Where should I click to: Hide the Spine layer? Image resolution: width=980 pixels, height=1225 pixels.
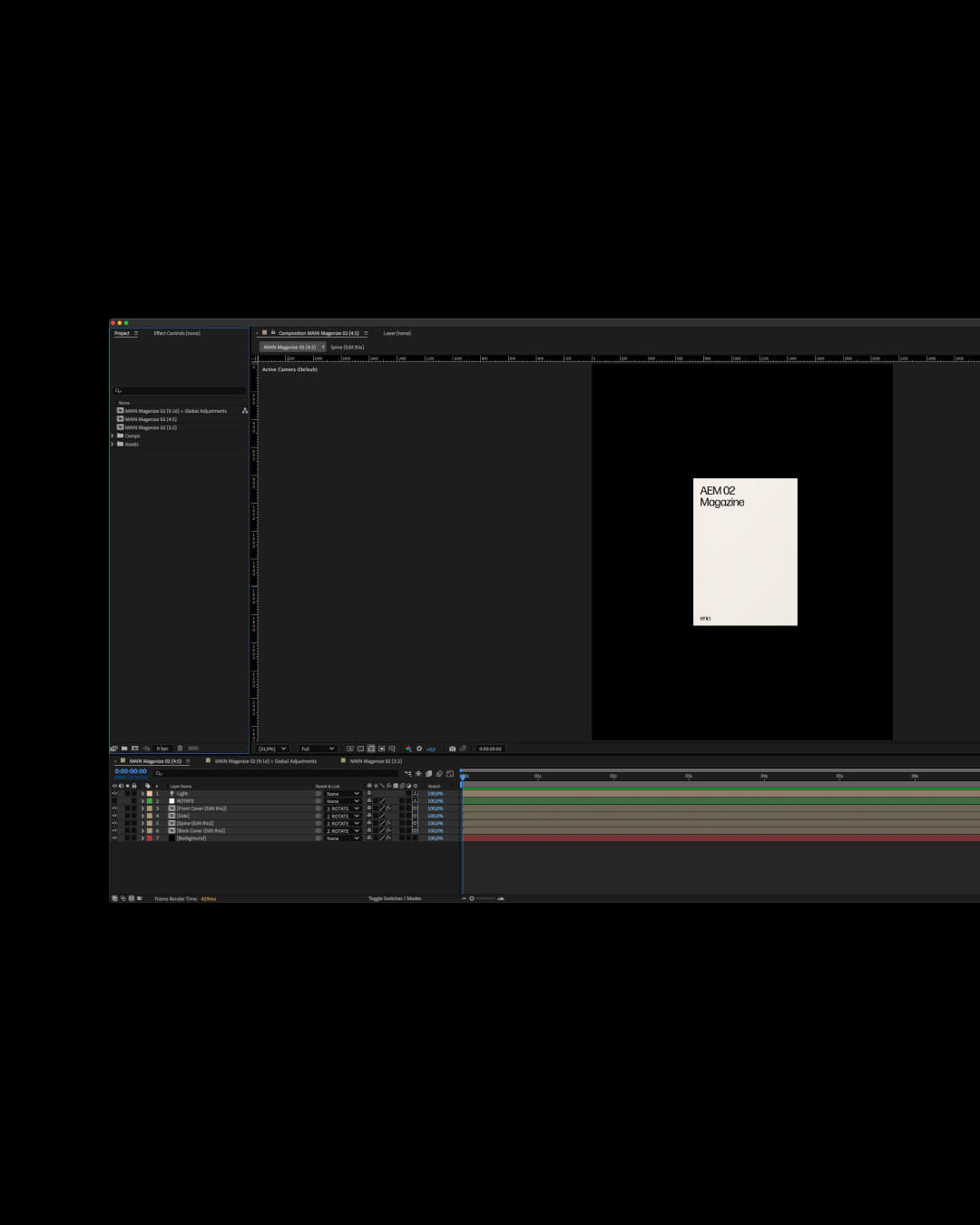(114, 823)
